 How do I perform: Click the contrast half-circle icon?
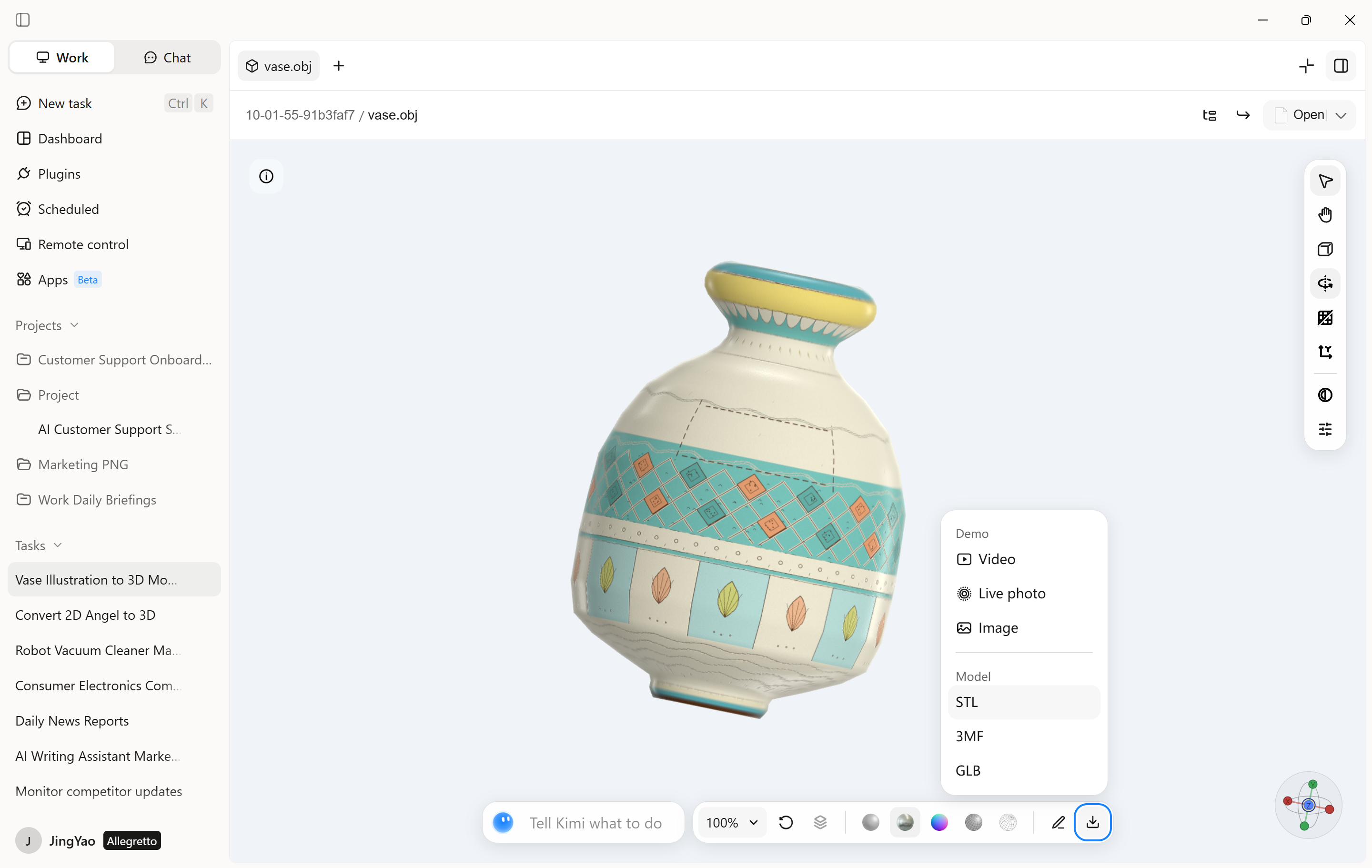pos(1325,395)
